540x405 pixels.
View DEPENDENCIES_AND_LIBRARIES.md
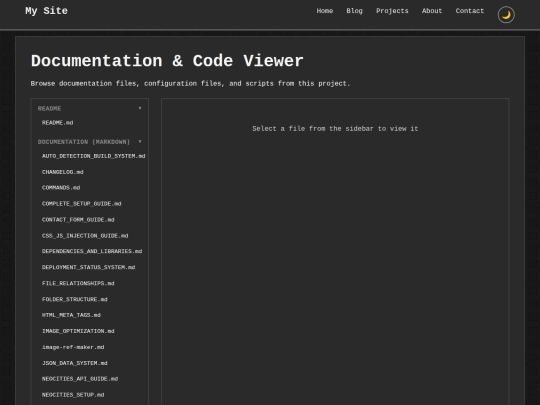(92, 251)
